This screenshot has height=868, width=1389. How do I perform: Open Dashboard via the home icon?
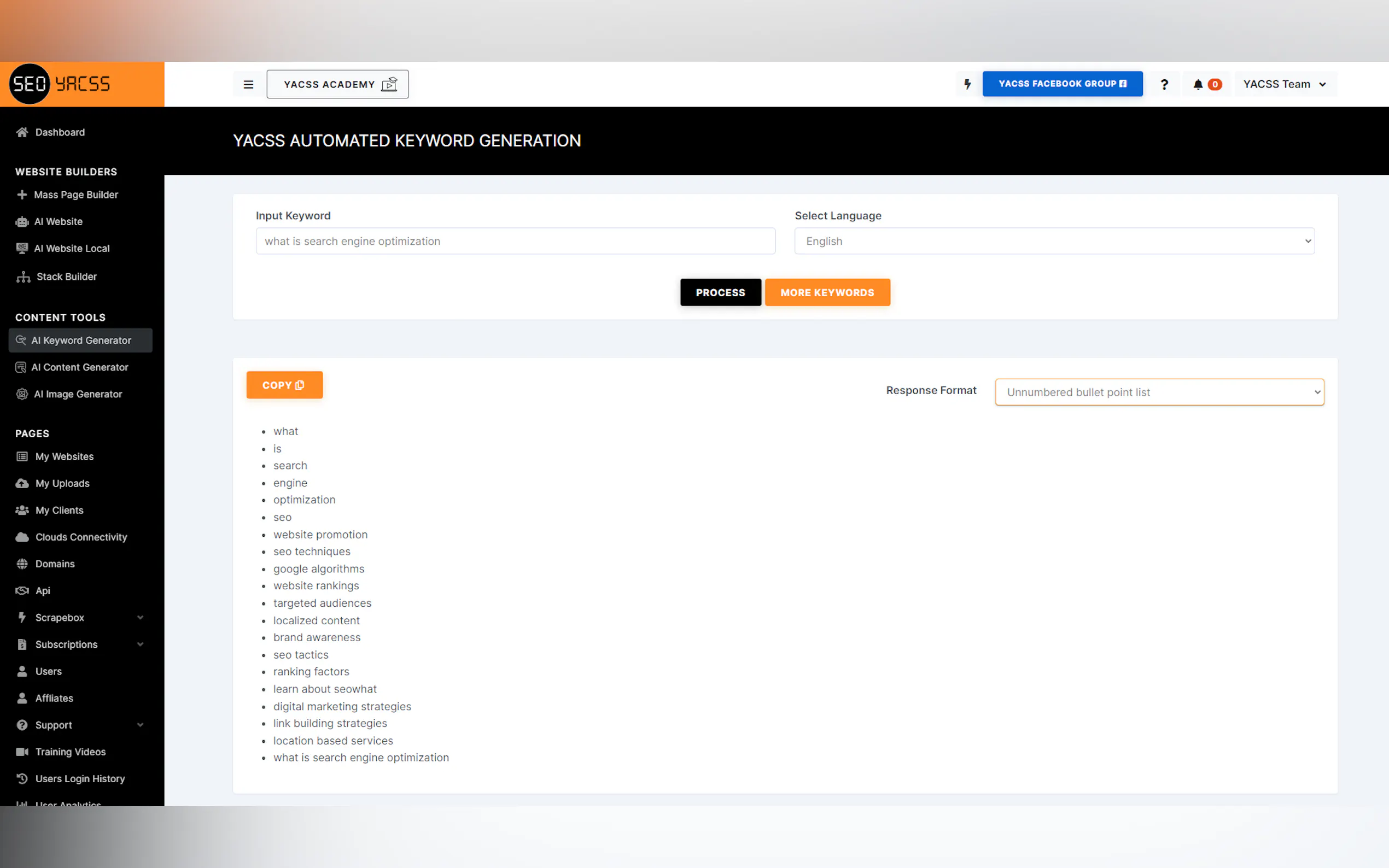[x=22, y=132]
